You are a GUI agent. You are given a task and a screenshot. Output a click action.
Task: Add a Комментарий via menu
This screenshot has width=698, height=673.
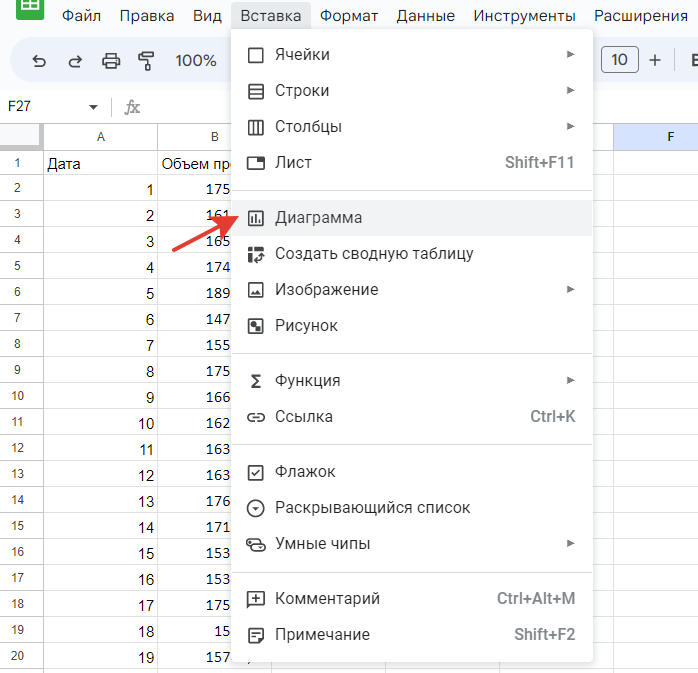327,598
